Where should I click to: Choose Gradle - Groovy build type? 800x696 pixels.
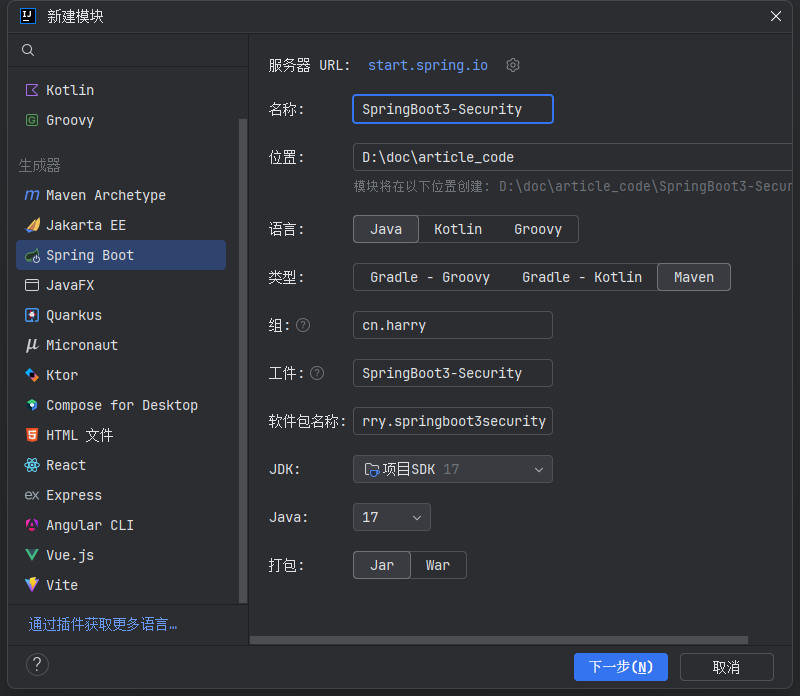pyautogui.click(x=430, y=277)
